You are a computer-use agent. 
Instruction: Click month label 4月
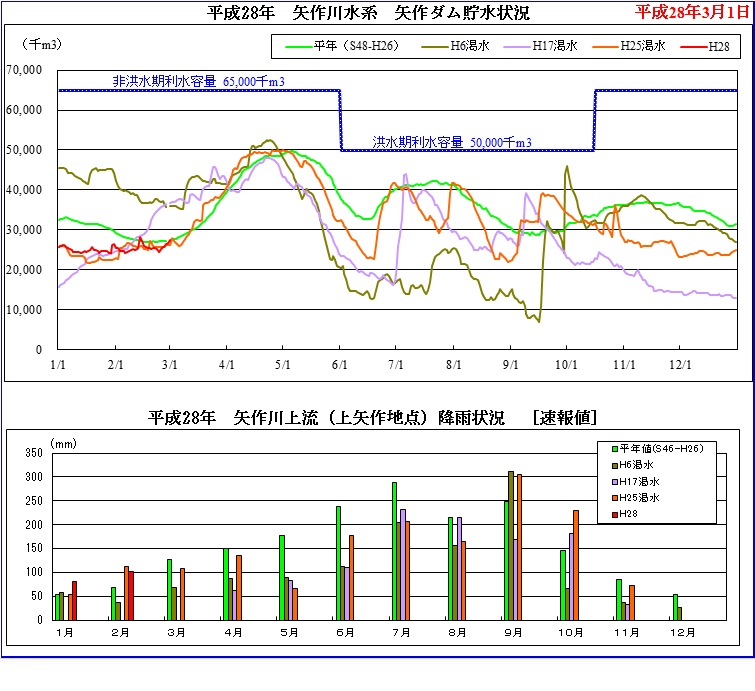click(x=233, y=632)
